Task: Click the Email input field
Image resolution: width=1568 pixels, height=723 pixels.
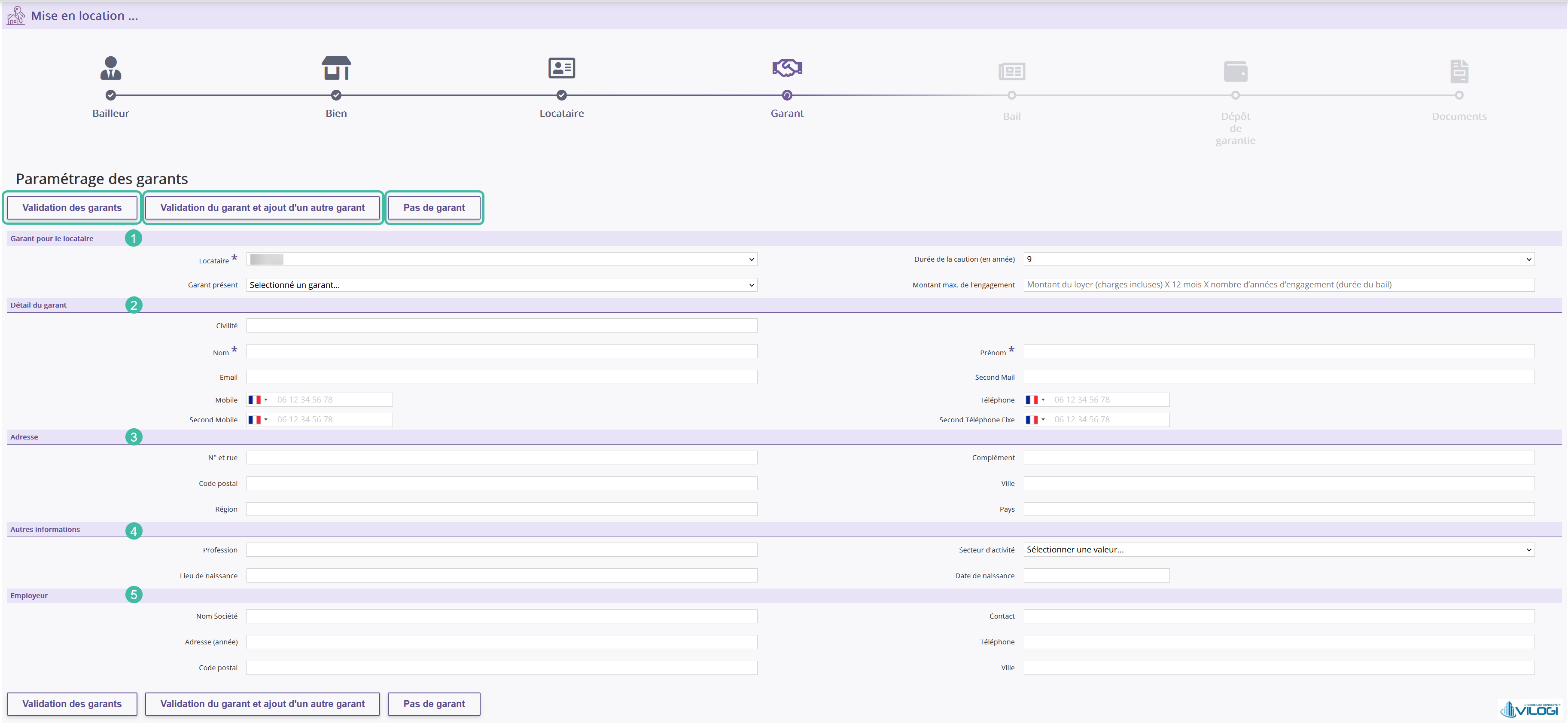Action: tap(502, 377)
